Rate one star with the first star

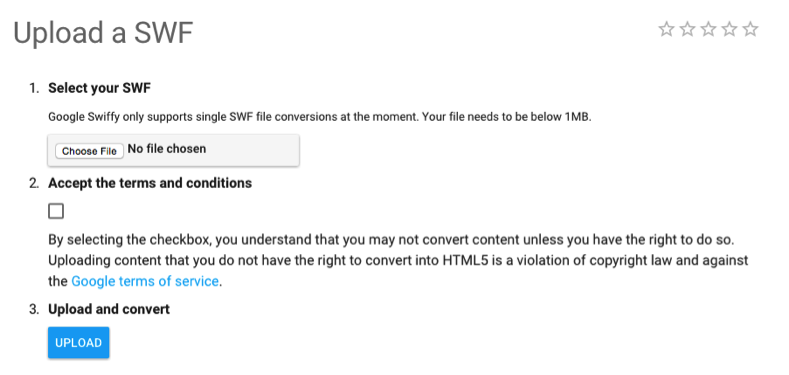tap(666, 29)
